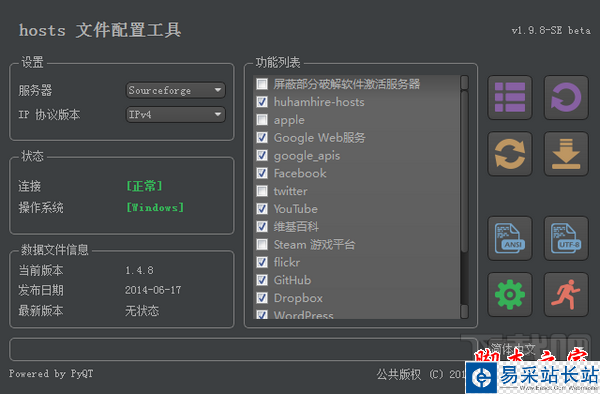Toggle the 屏蔽部分破解软件激活服务器 checkbox
This screenshot has width=600, height=394.
[262, 84]
